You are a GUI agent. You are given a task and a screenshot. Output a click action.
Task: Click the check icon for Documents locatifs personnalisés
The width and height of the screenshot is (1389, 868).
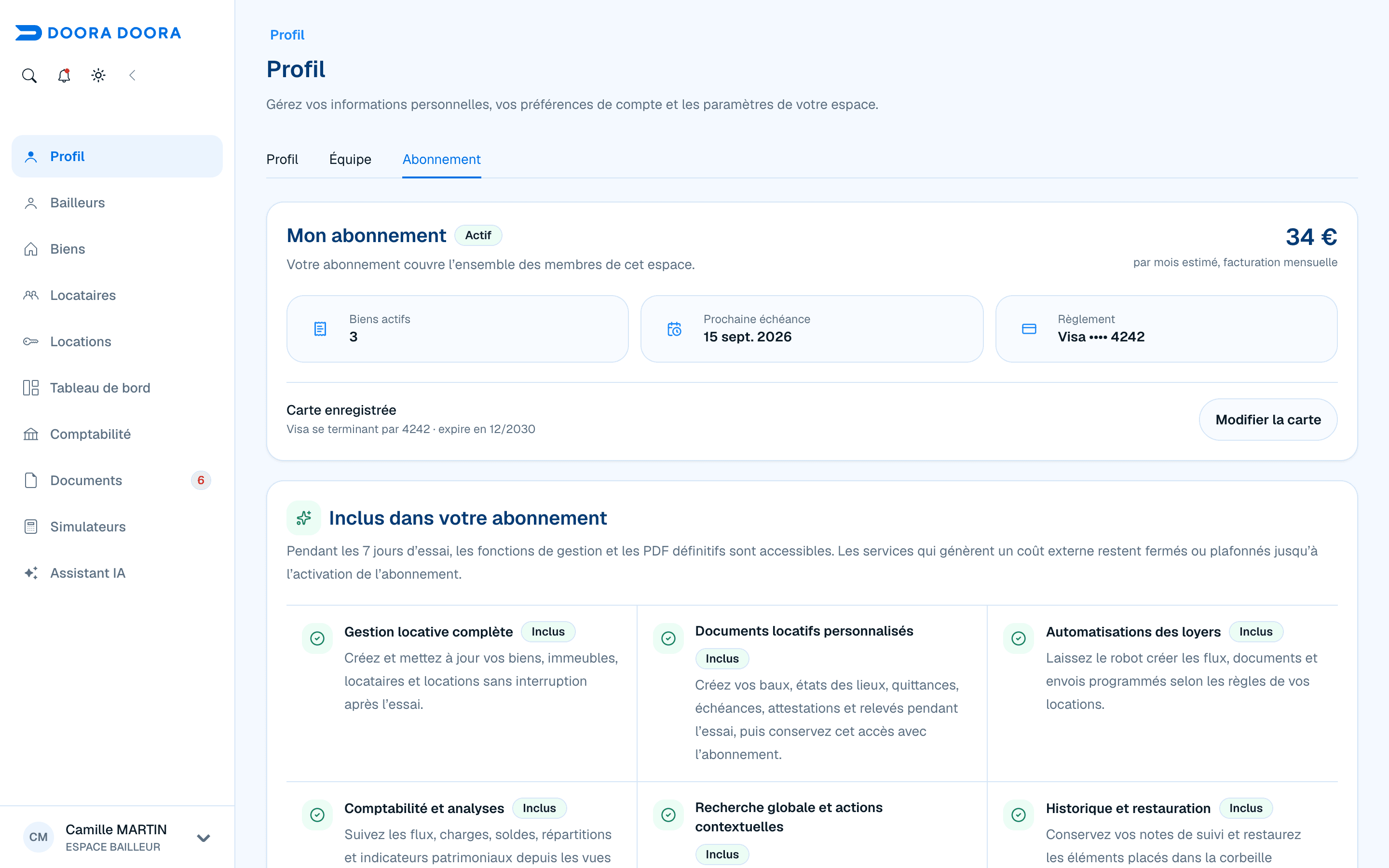click(x=668, y=638)
